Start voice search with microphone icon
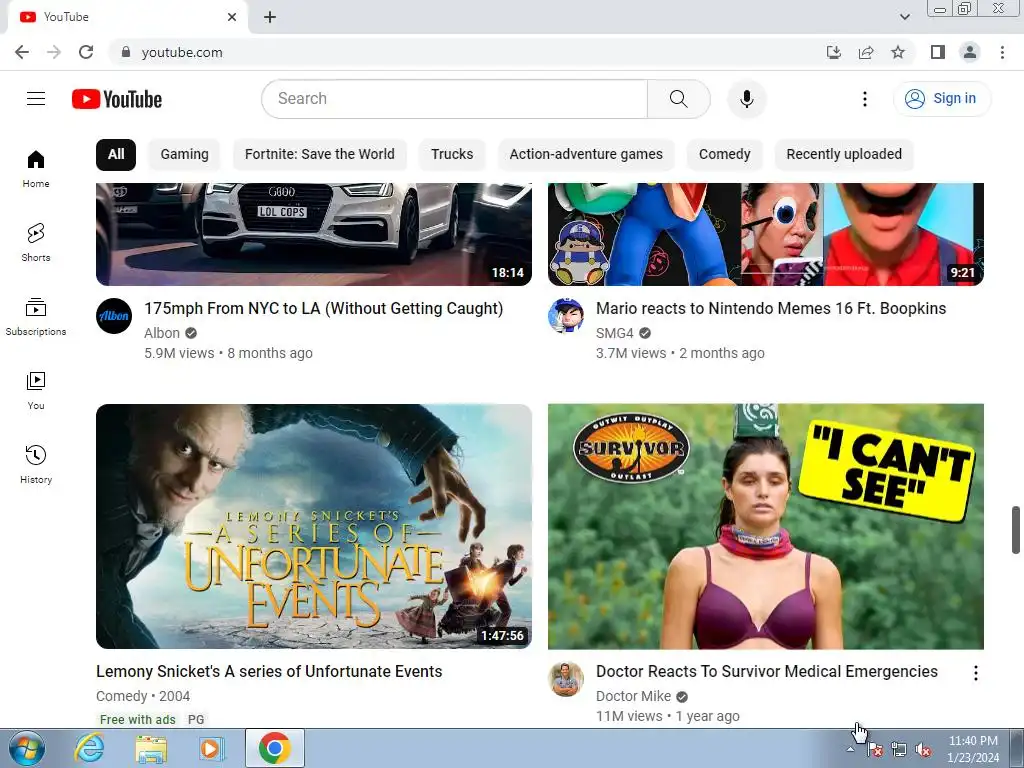The width and height of the screenshot is (1024, 768). (746, 99)
